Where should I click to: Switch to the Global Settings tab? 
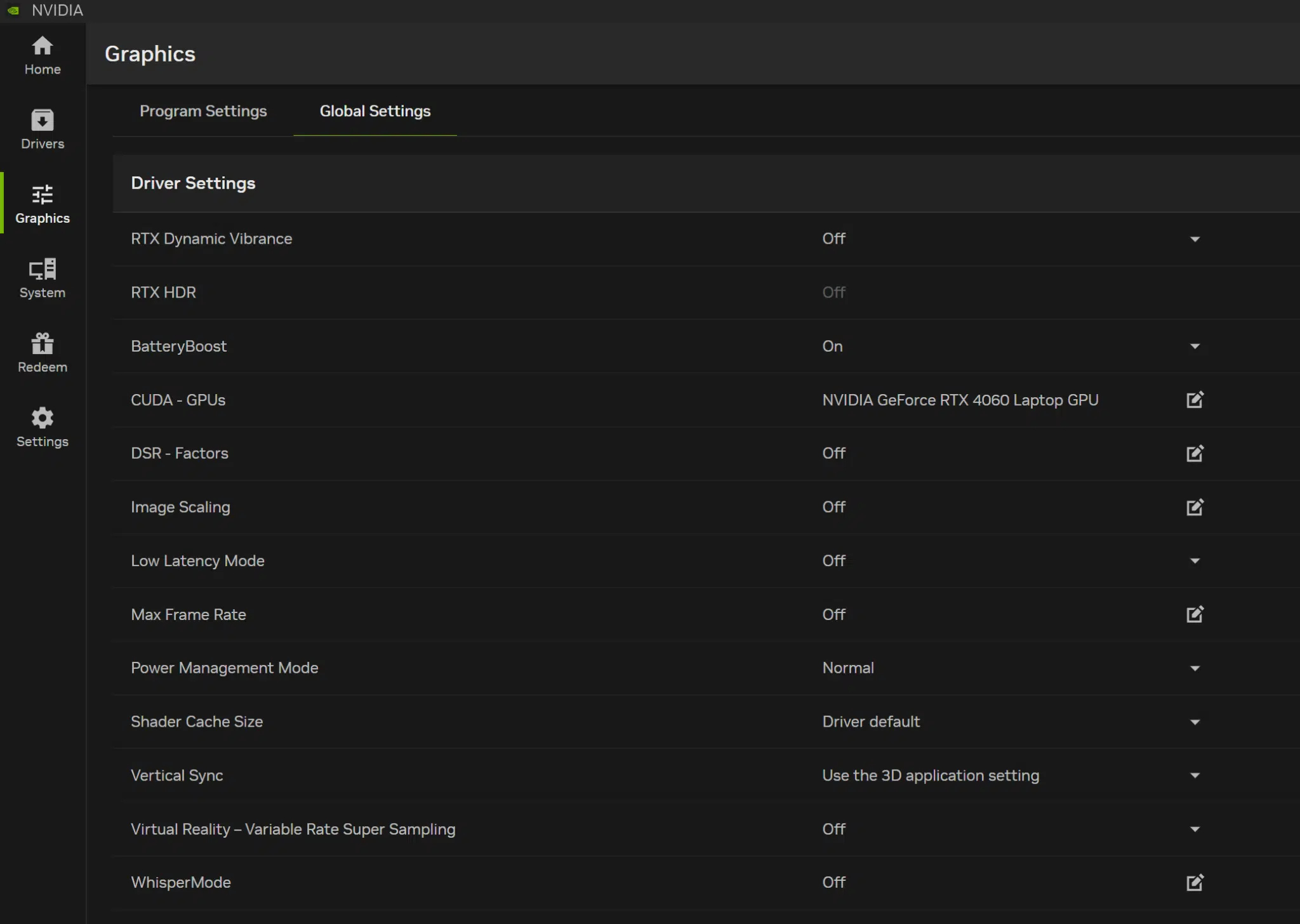(x=375, y=111)
